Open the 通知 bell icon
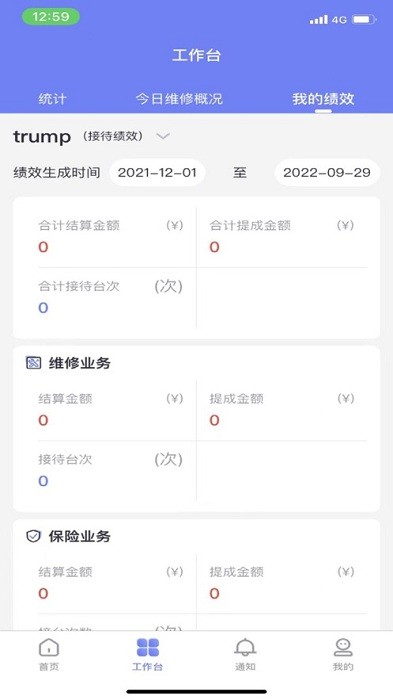The width and height of the screenshot is (393, 700). pyautogui.click(x=245, y=648)
